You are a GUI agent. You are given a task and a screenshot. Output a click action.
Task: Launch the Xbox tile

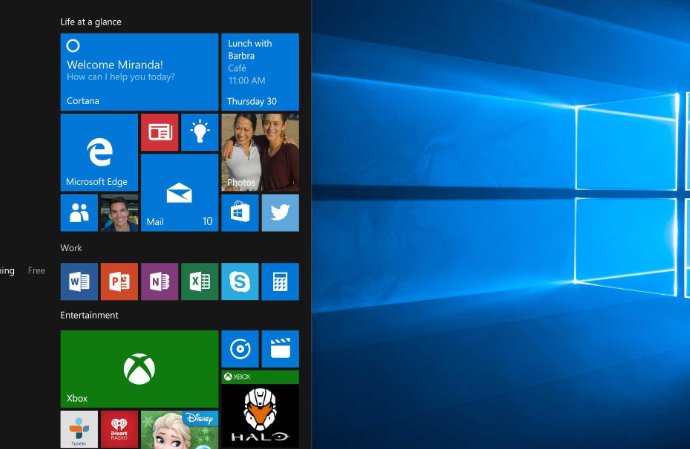tap(139, 368)
